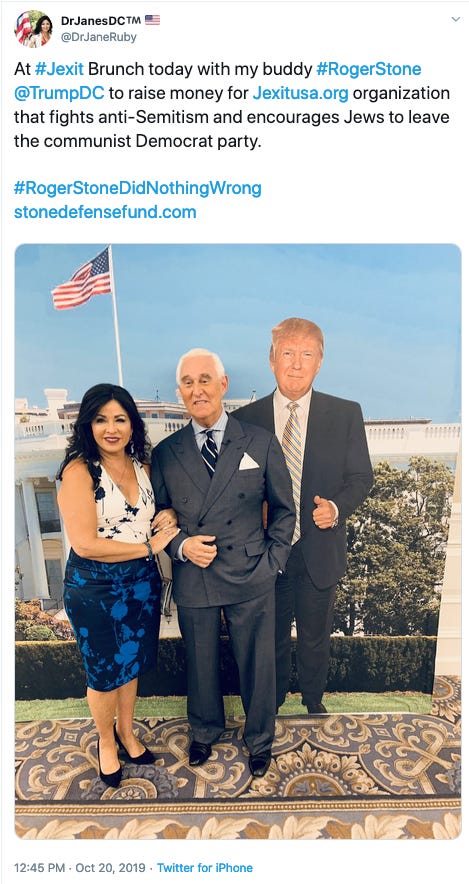Click the waving American flag in photo
This screenshot has height=884, width=469.
pyautogui.click(x=82, y=279)
